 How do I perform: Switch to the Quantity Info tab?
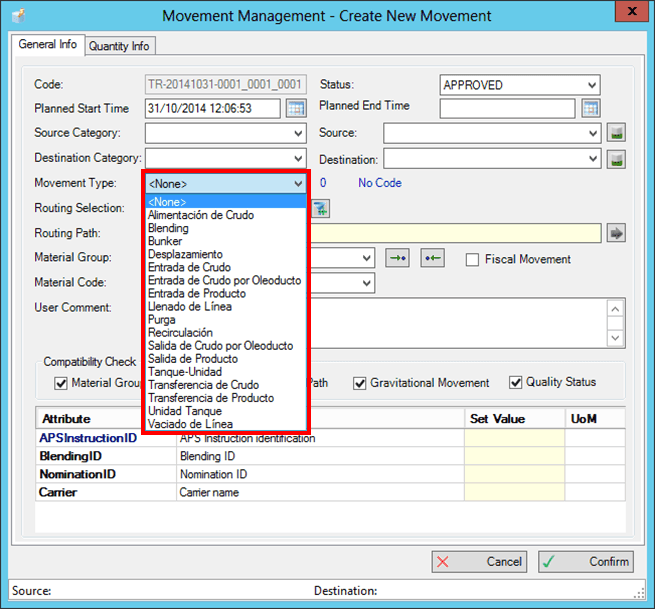tap(119, 46)
